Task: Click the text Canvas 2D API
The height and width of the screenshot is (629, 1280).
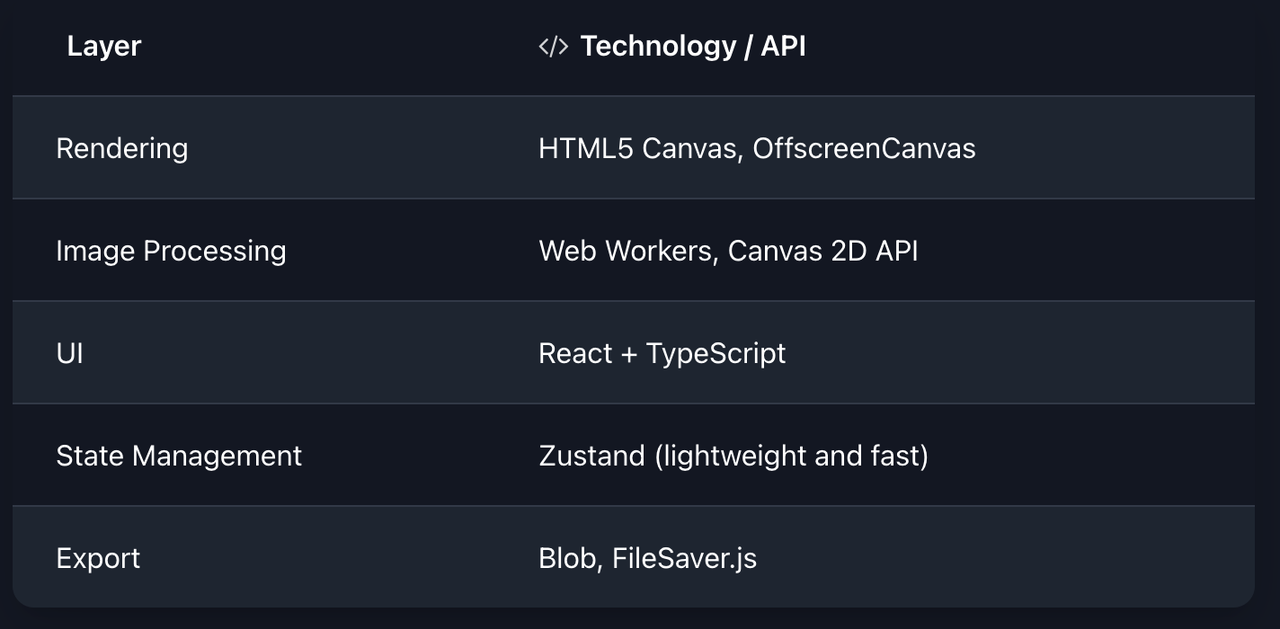Action: coord(823,251)
